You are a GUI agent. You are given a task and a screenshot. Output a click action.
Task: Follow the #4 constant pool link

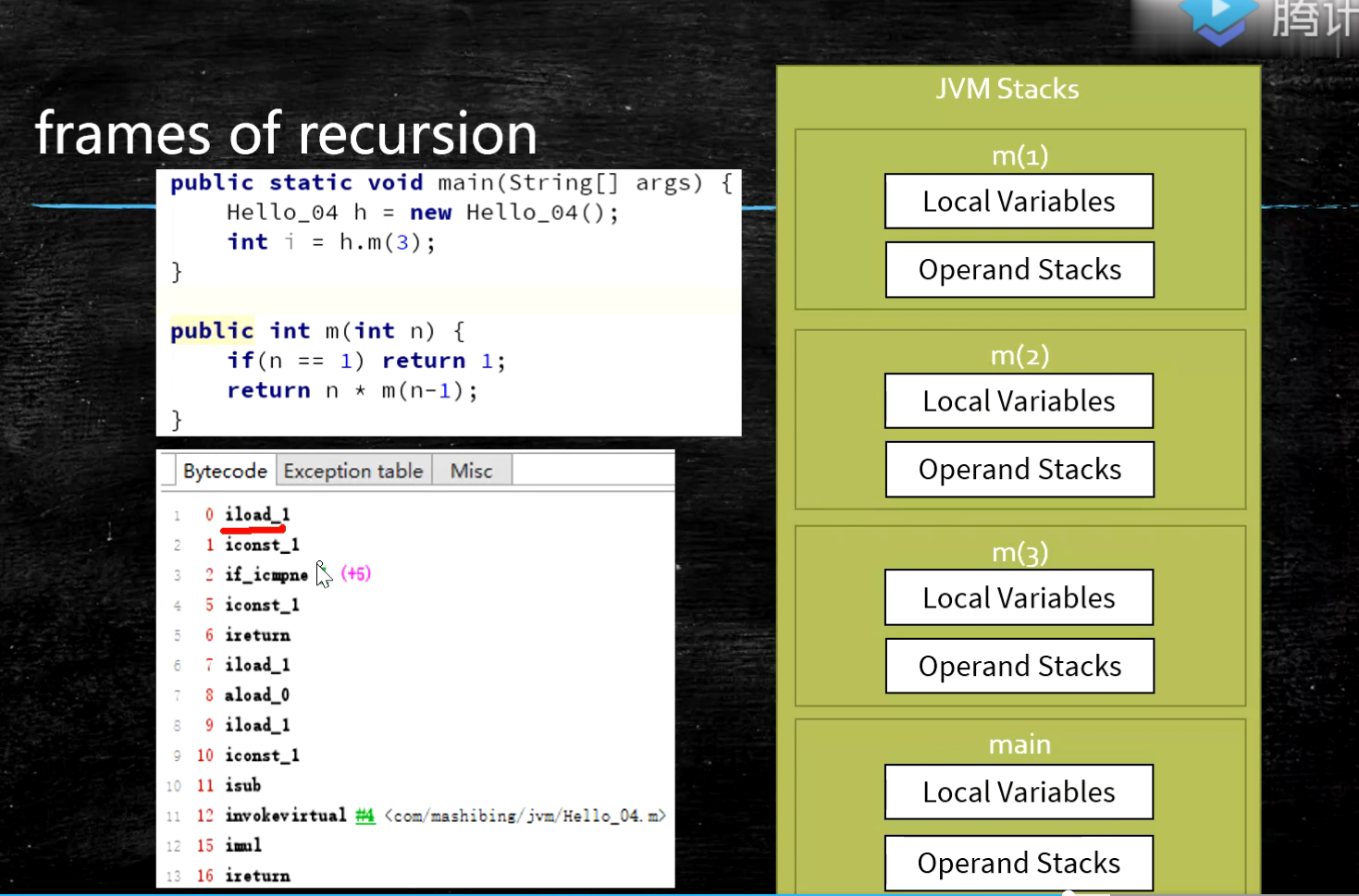click(x=364, y=816)
